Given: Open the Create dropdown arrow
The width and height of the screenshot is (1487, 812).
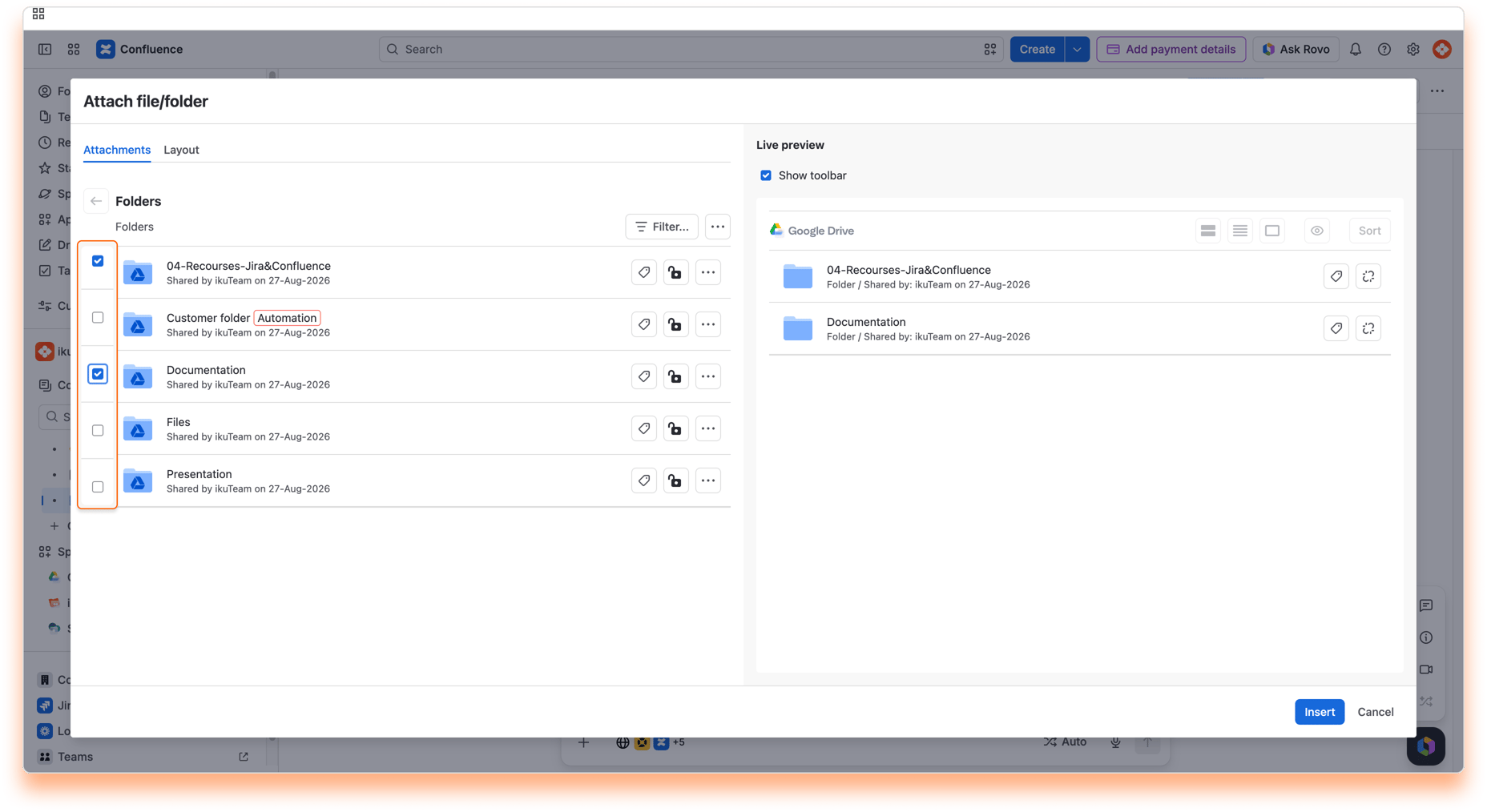Looking at the screenshot, I should tap(1077, 49).
